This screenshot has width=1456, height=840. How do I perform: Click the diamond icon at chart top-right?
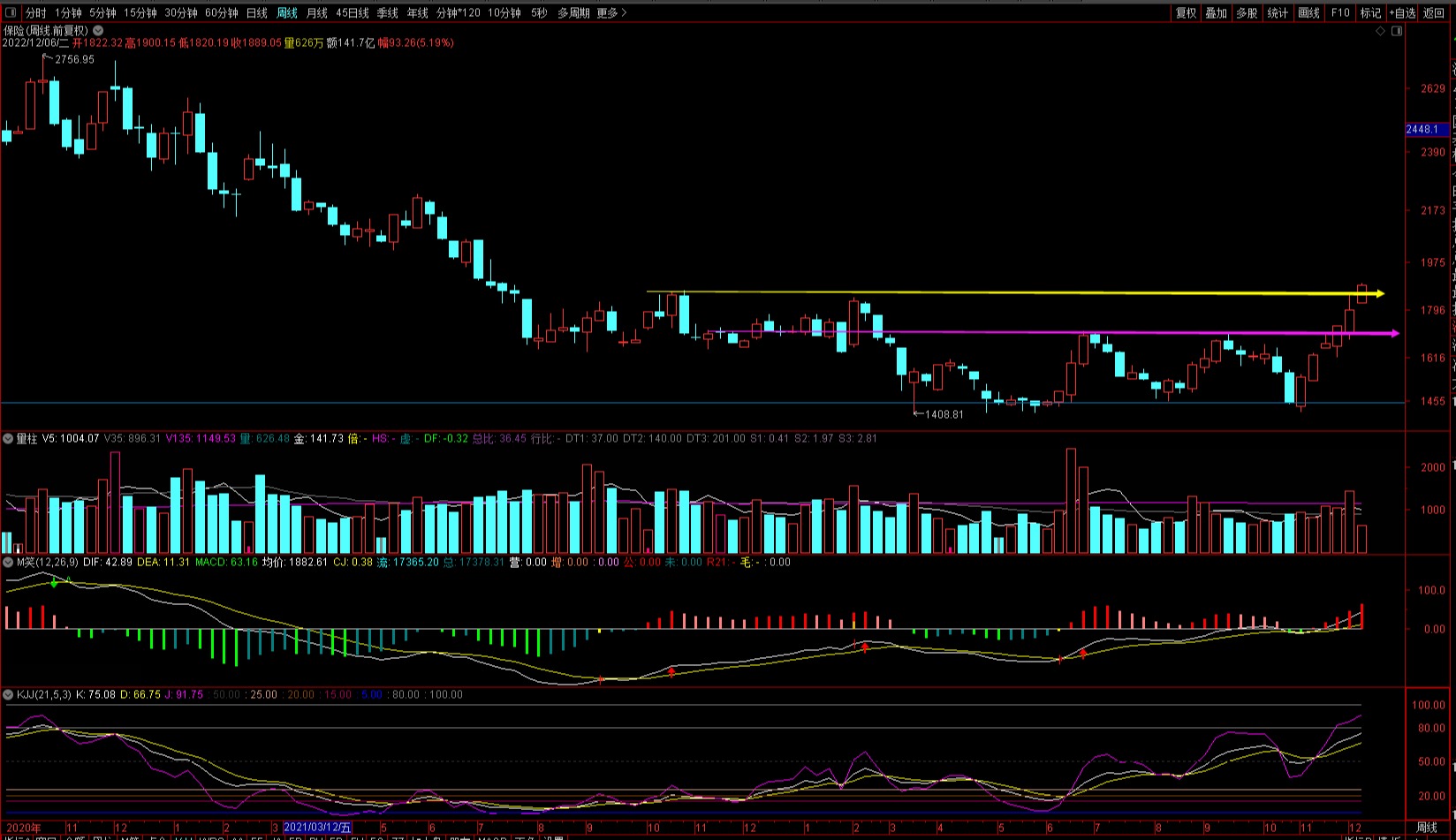[1380, 31]
